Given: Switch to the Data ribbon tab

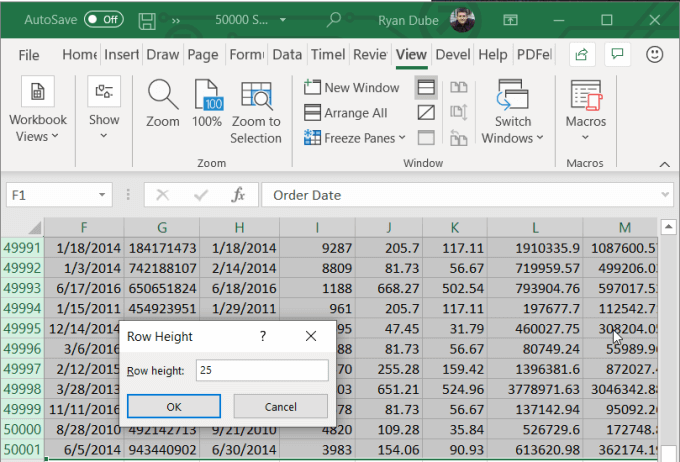Looking at the screenshot, I should tap(287, 55).
